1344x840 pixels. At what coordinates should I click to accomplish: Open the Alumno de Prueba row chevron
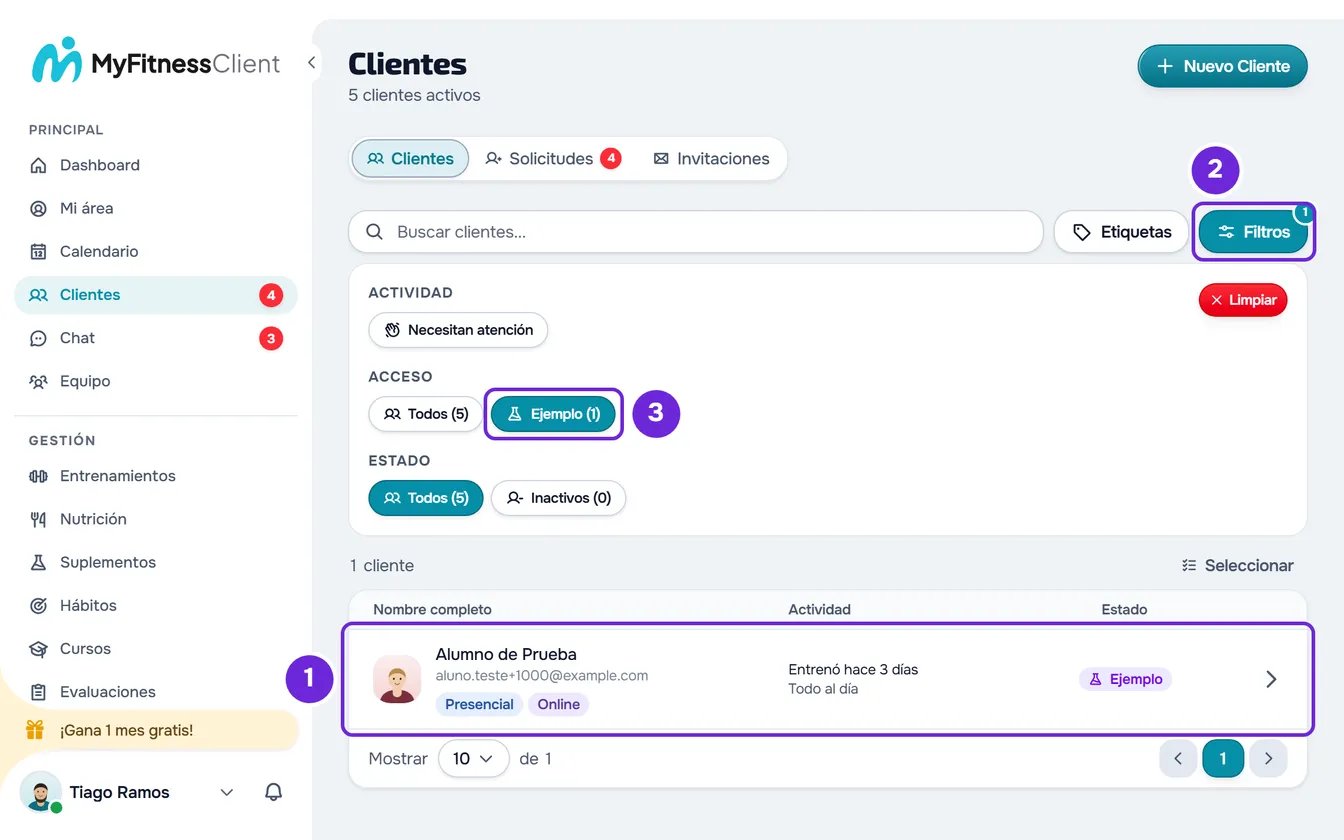point(1271,679)
